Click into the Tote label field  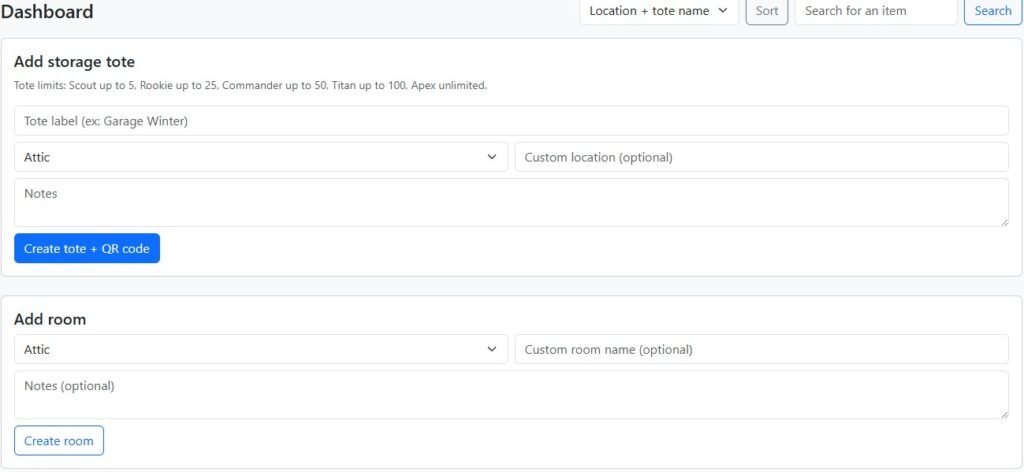(x=511, y=121)
